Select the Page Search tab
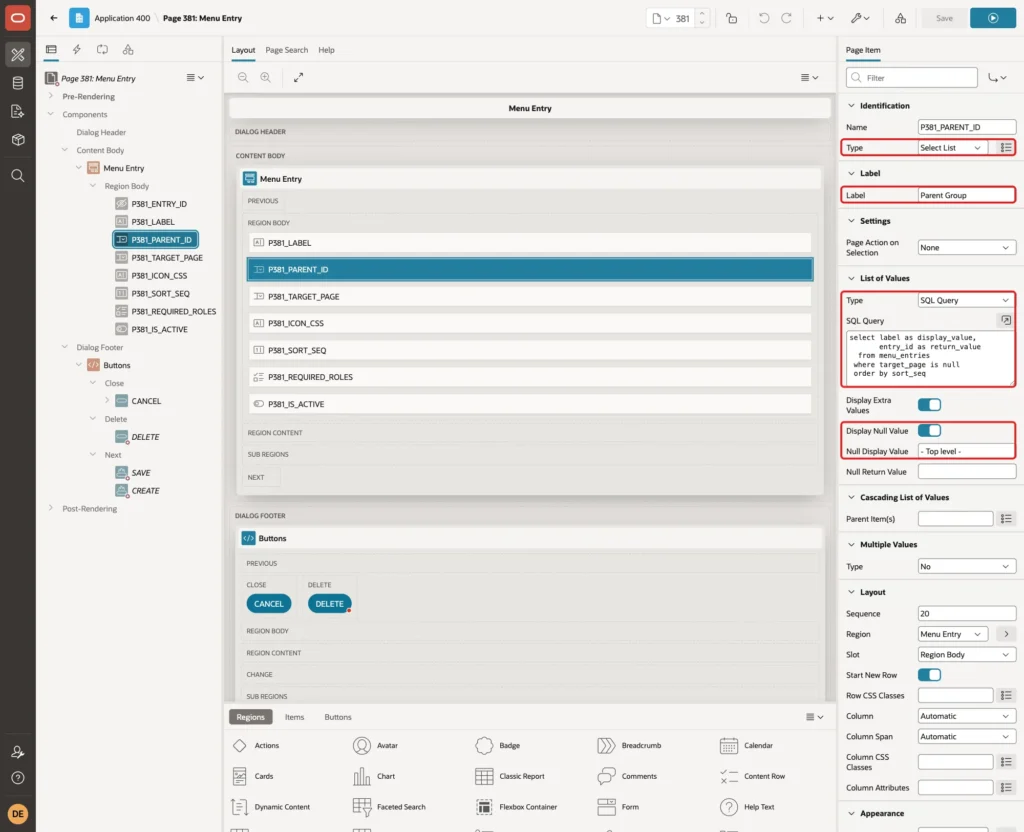1024x832 pixels. 286,50
